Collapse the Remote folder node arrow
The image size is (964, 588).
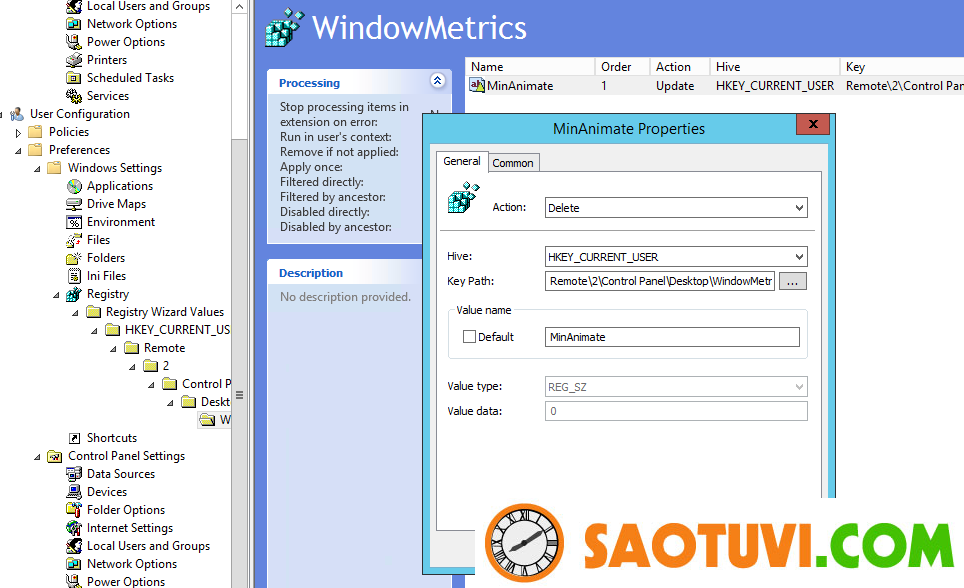113,349
